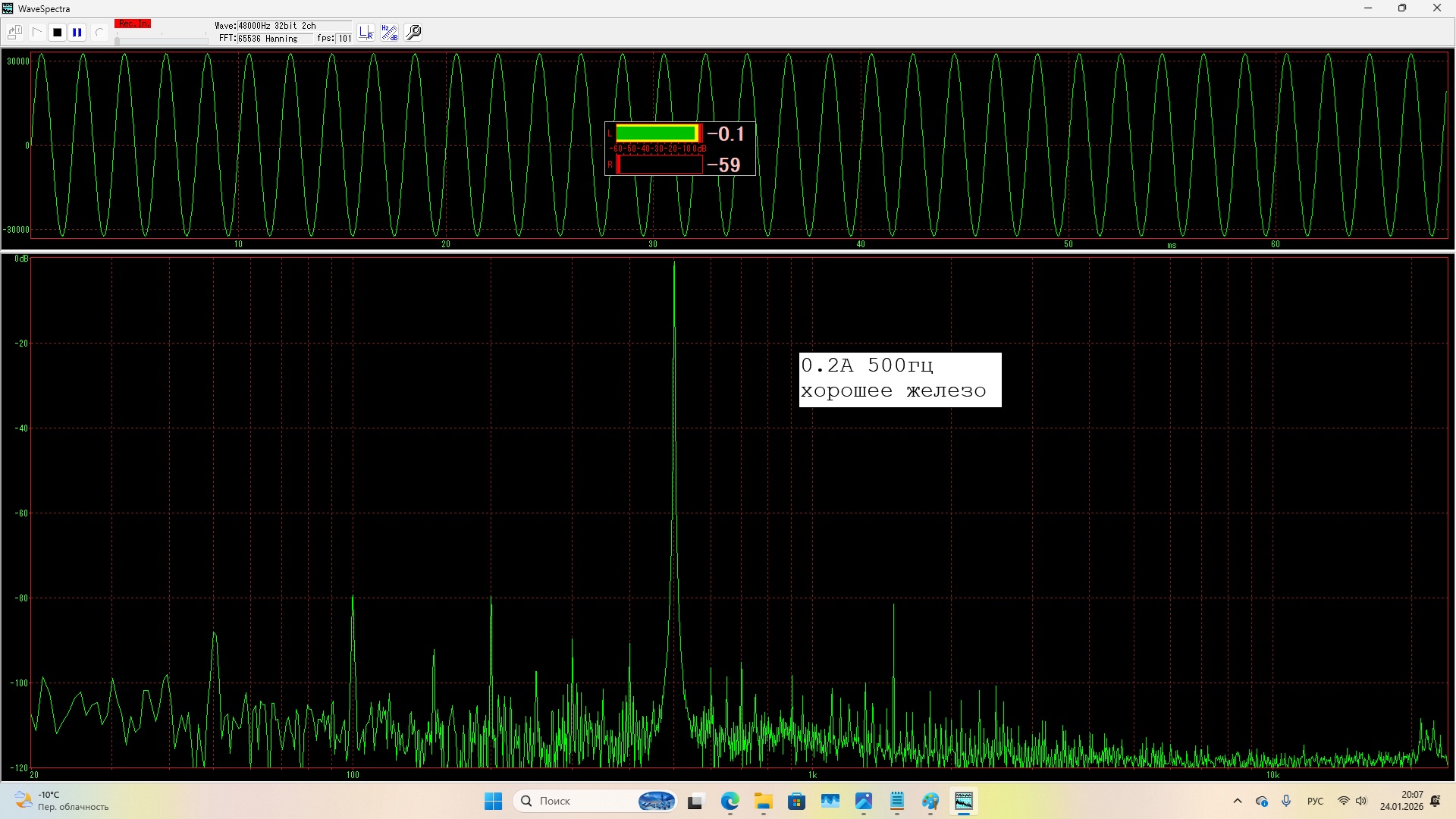Click the Windows Start button

[493, 801]
